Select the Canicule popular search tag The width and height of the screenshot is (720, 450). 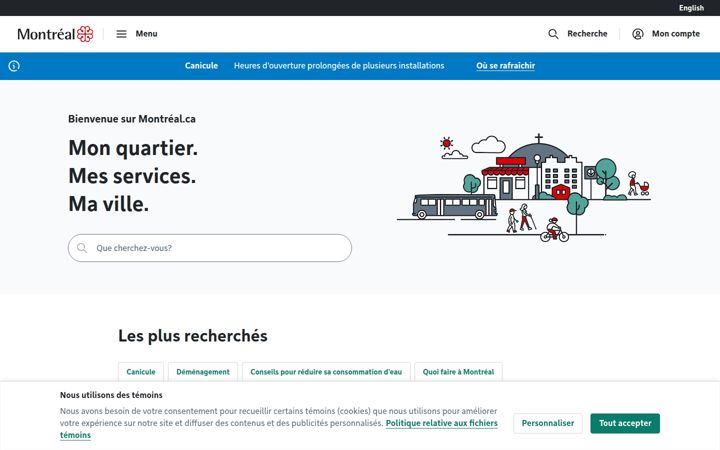tap(141, 372)
